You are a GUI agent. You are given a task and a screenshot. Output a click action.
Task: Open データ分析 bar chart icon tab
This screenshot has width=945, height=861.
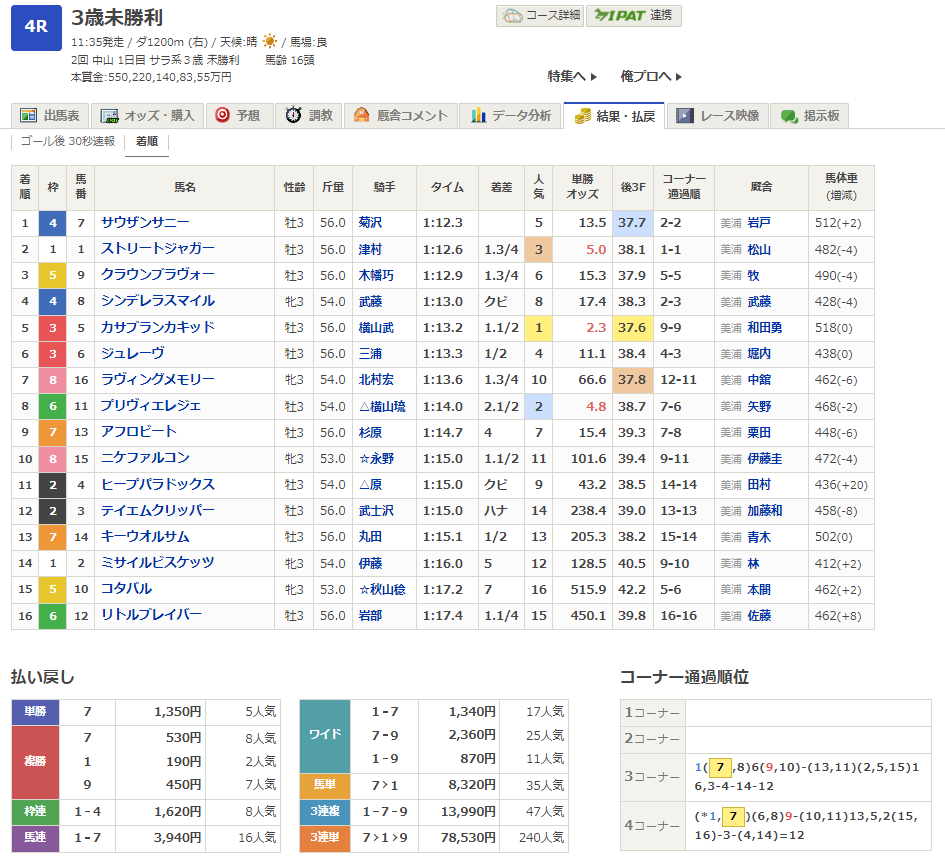click(511, 115)
